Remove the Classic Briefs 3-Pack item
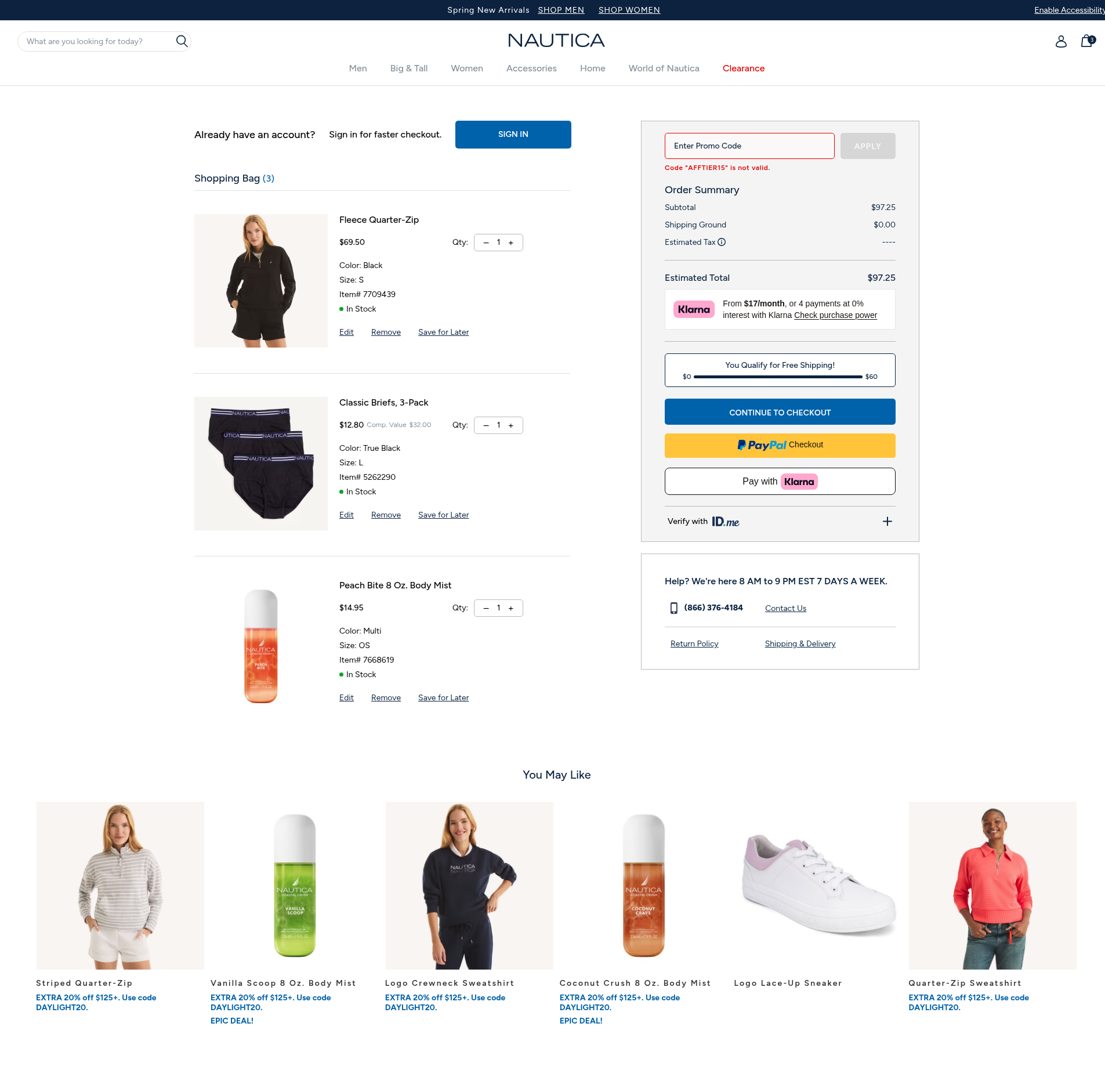Screen dimensions: 1105x1092 [x=386, y=515]
